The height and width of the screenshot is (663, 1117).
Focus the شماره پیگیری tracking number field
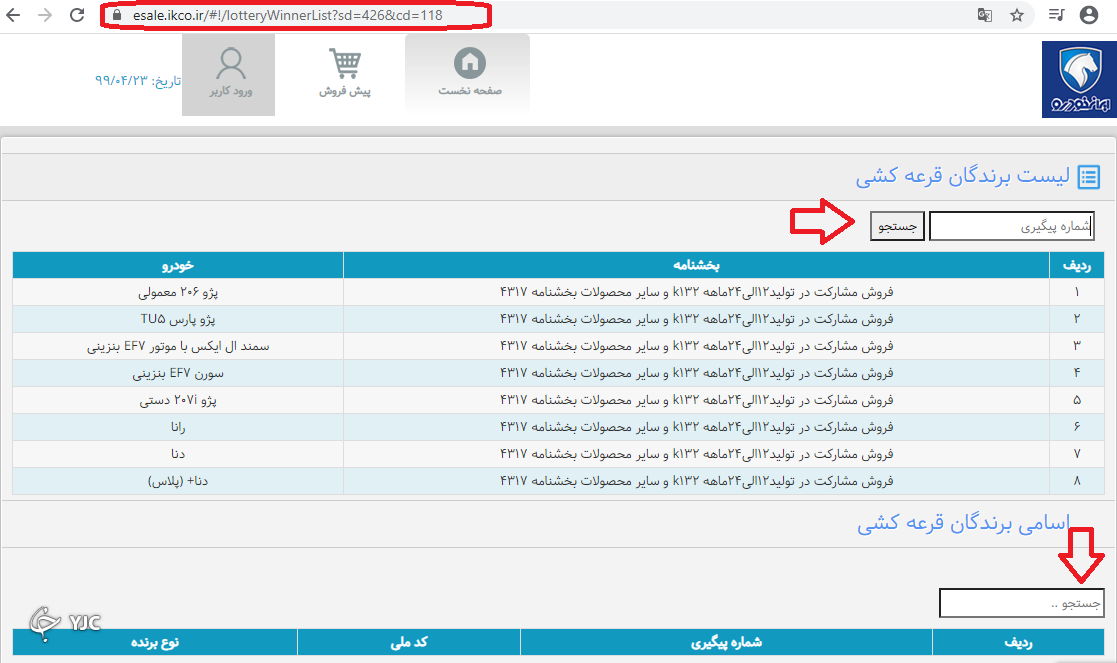click(x=1011, y=227)
